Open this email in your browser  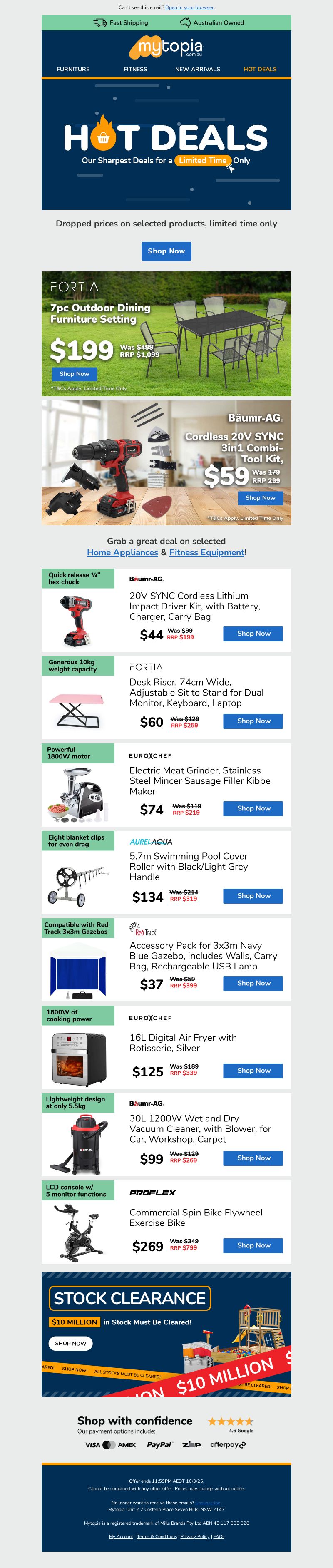point(189,7)
